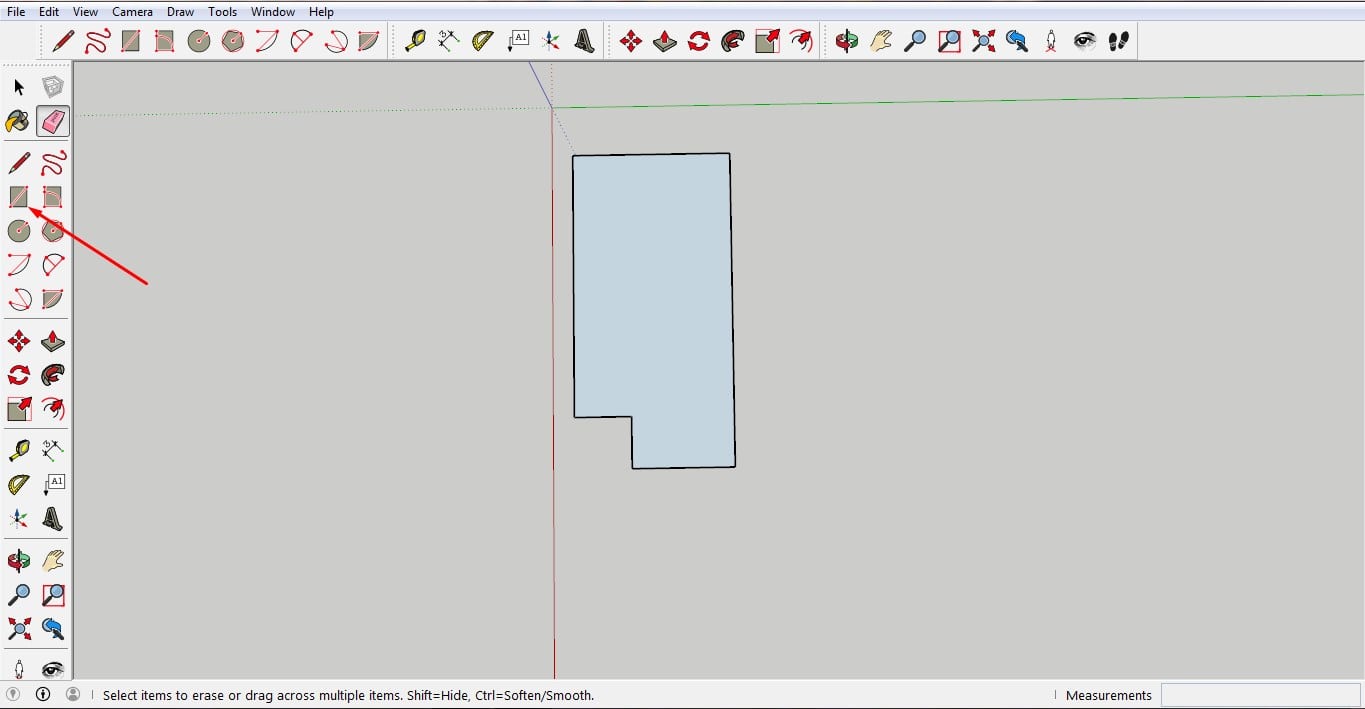Screen dimensions: 1365x709
Task: Pick the Select arrow tool in the left palette
Action: tap(19, 87)
